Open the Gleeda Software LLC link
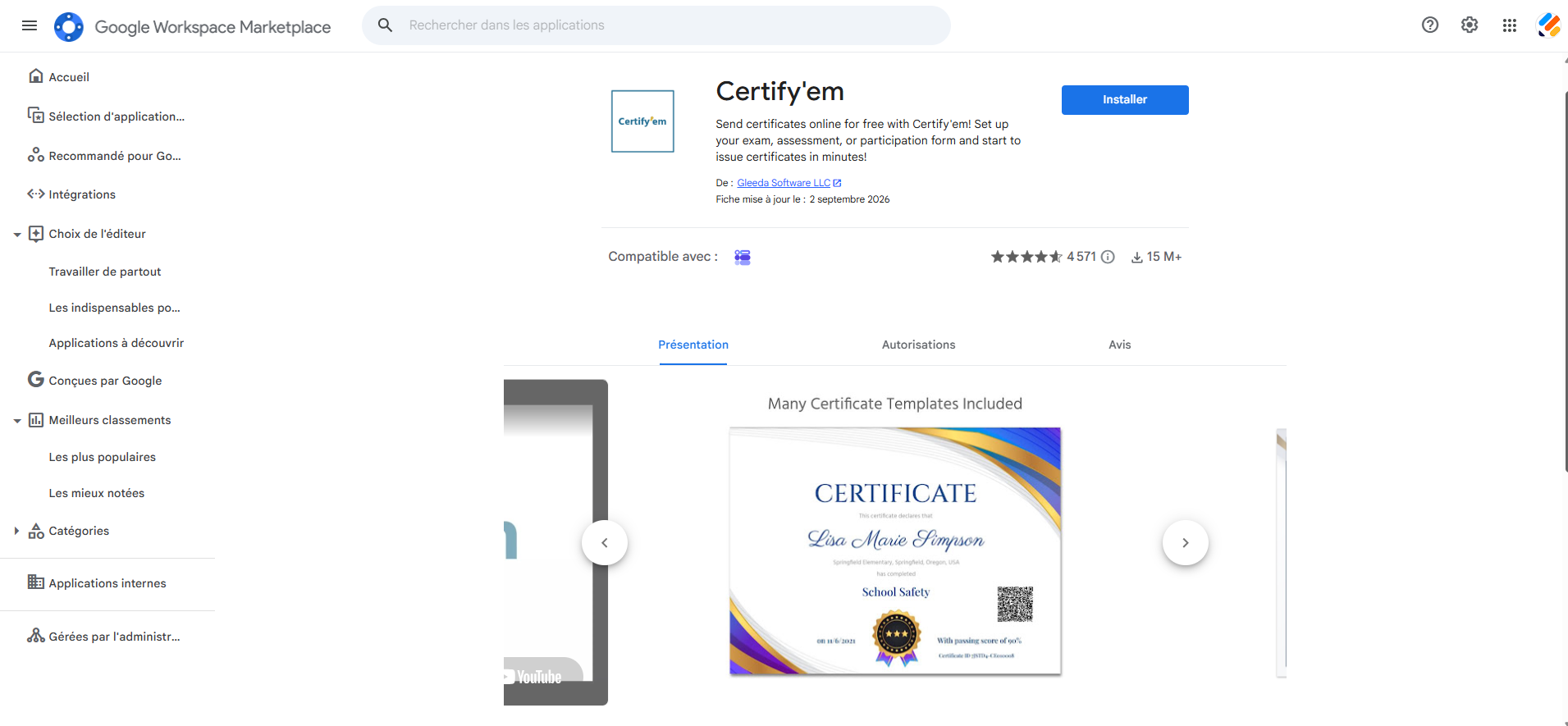The image size is (1568, 726). pyautogui.click(x=784, y=183)
